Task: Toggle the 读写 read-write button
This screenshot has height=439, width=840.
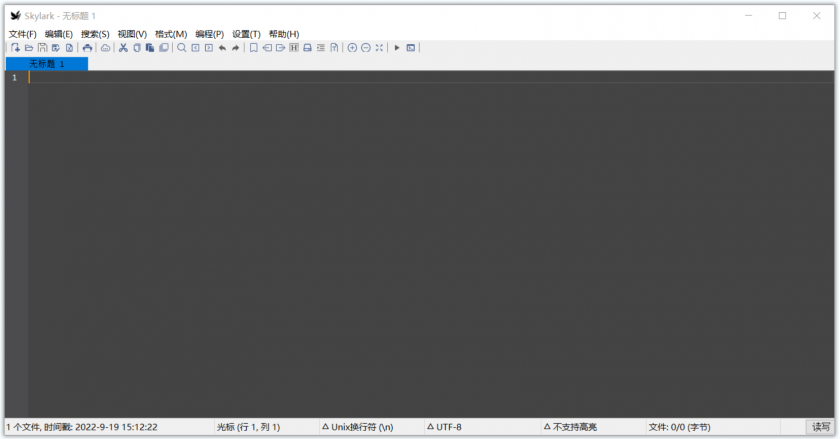Action: [x=821, y=427]
